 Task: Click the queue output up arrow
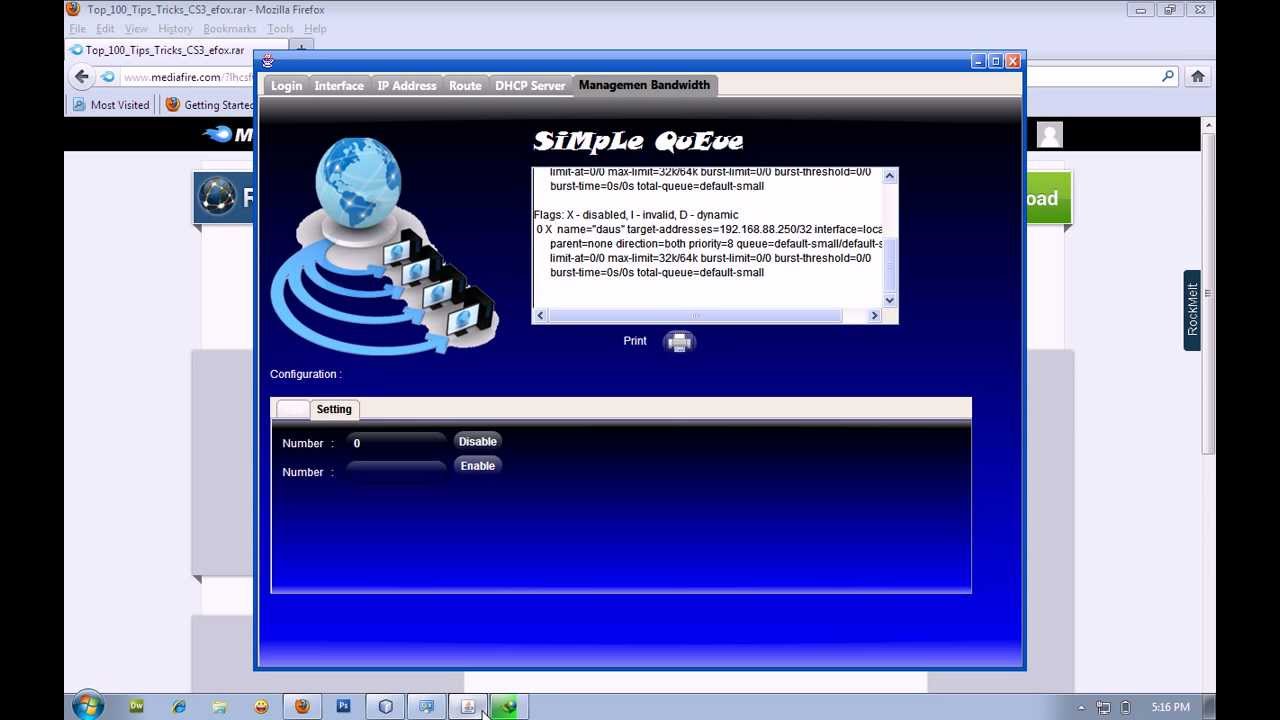890,176
